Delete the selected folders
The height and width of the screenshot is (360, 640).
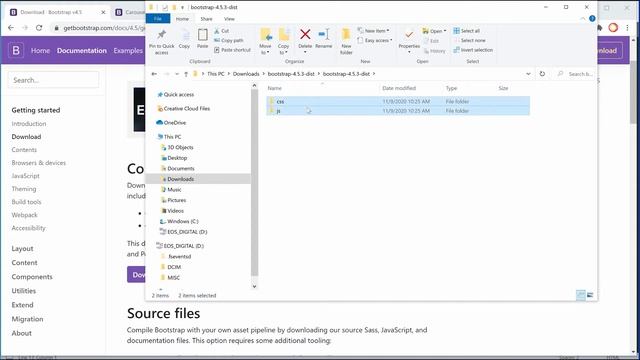pos(305,41)
